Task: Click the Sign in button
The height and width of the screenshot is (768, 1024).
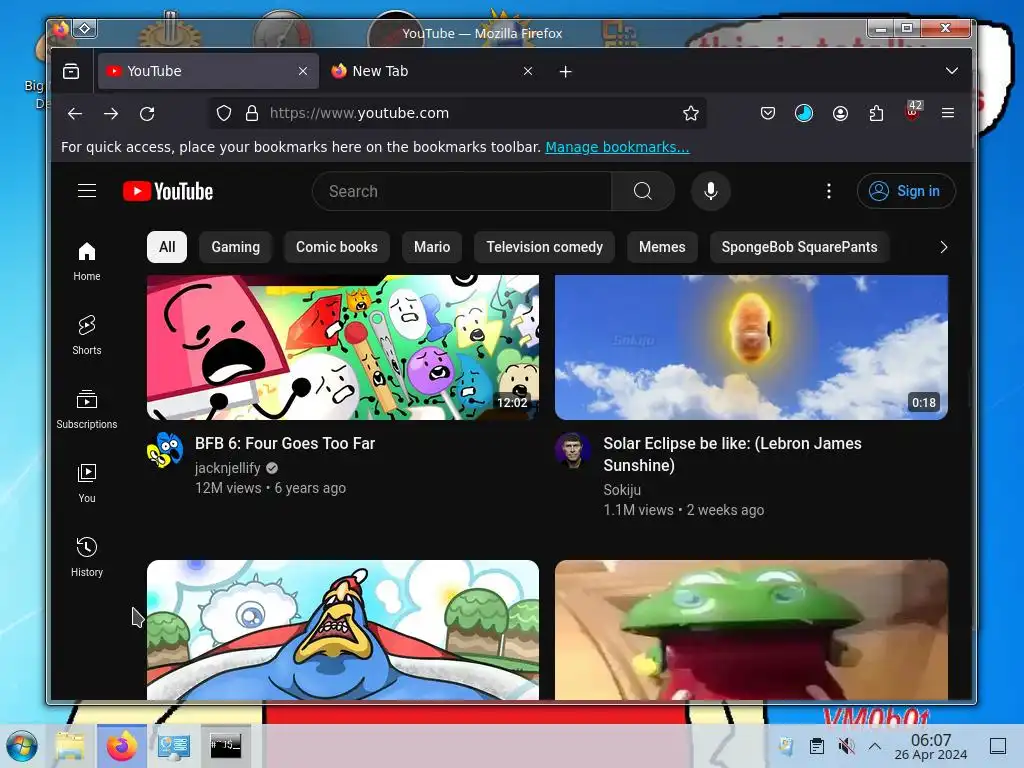Action: click(x=906, y=191)
